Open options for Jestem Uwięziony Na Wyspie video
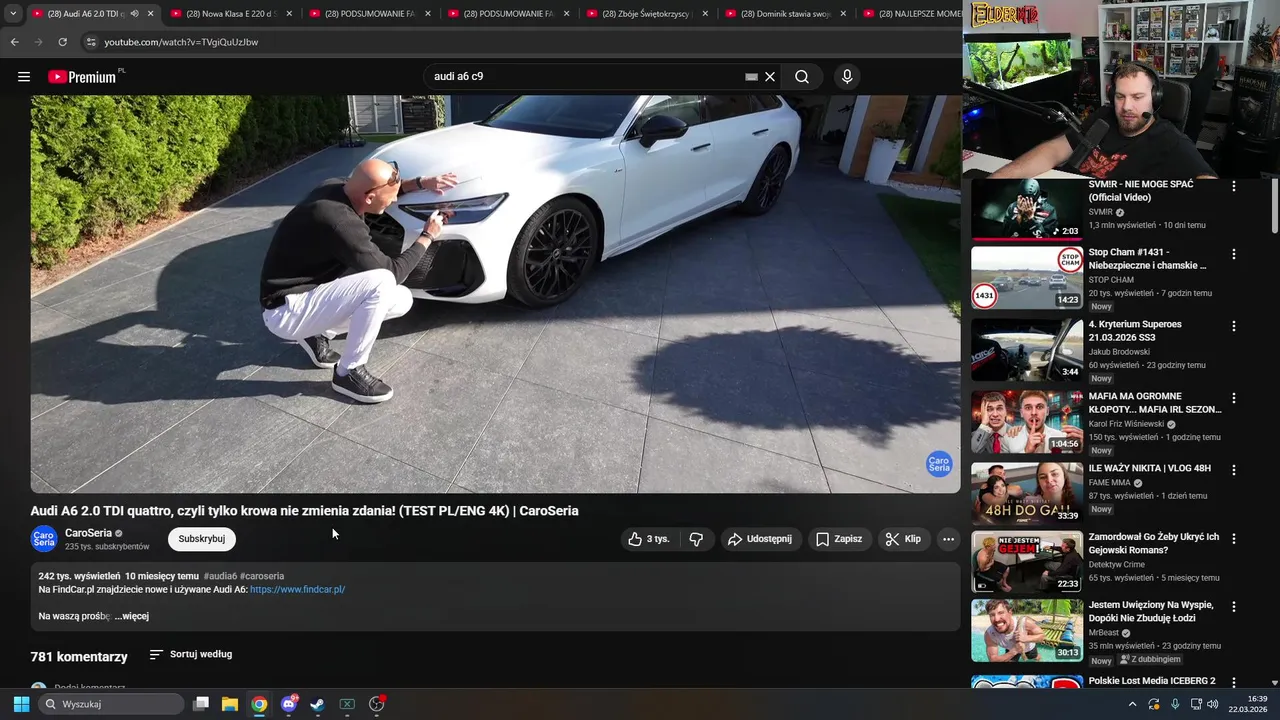Screen dimensions: 1280x720 [1233, 606]
